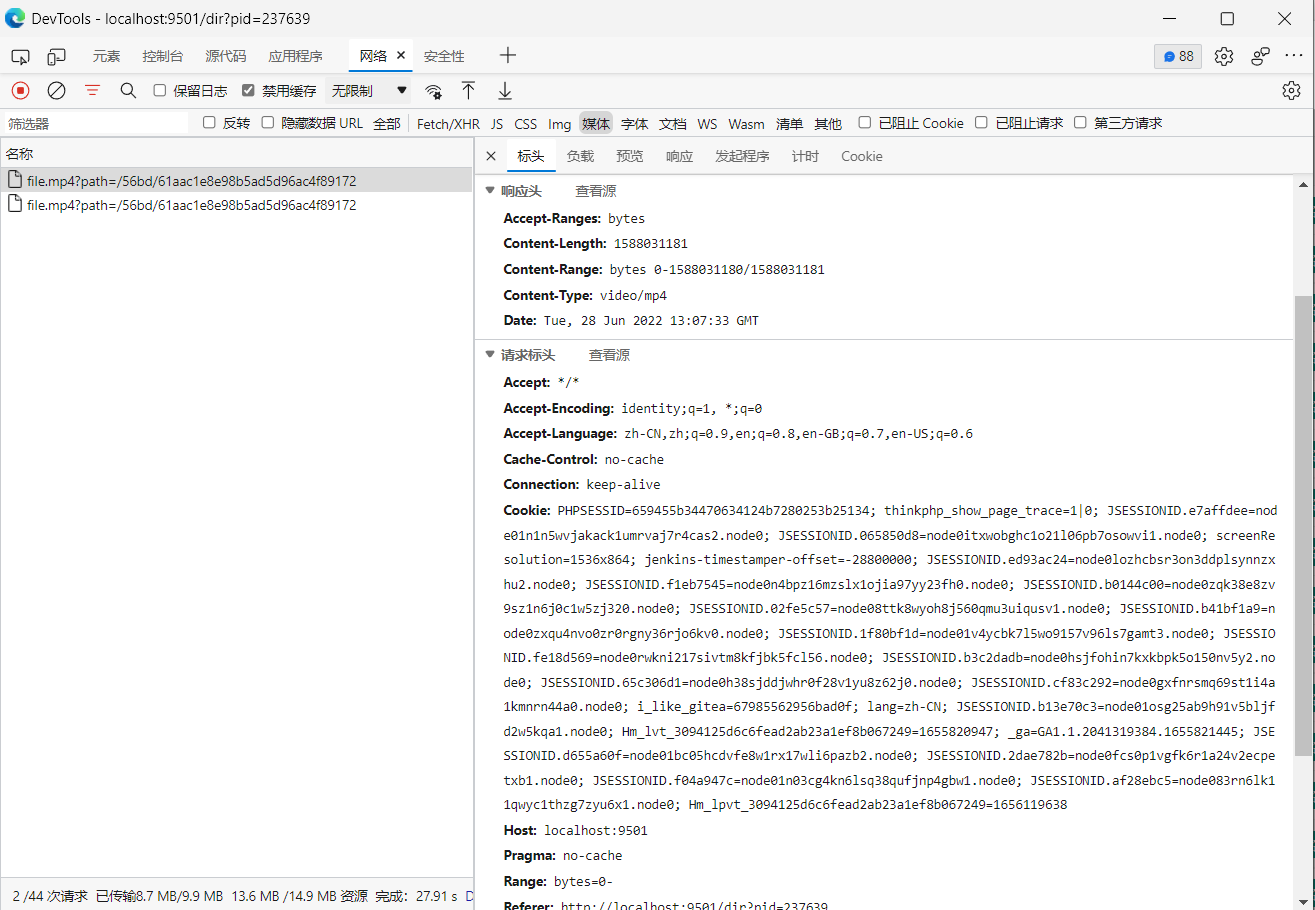Open the network search magnifier
The image size is (1315, 910).
pos(128,91)
